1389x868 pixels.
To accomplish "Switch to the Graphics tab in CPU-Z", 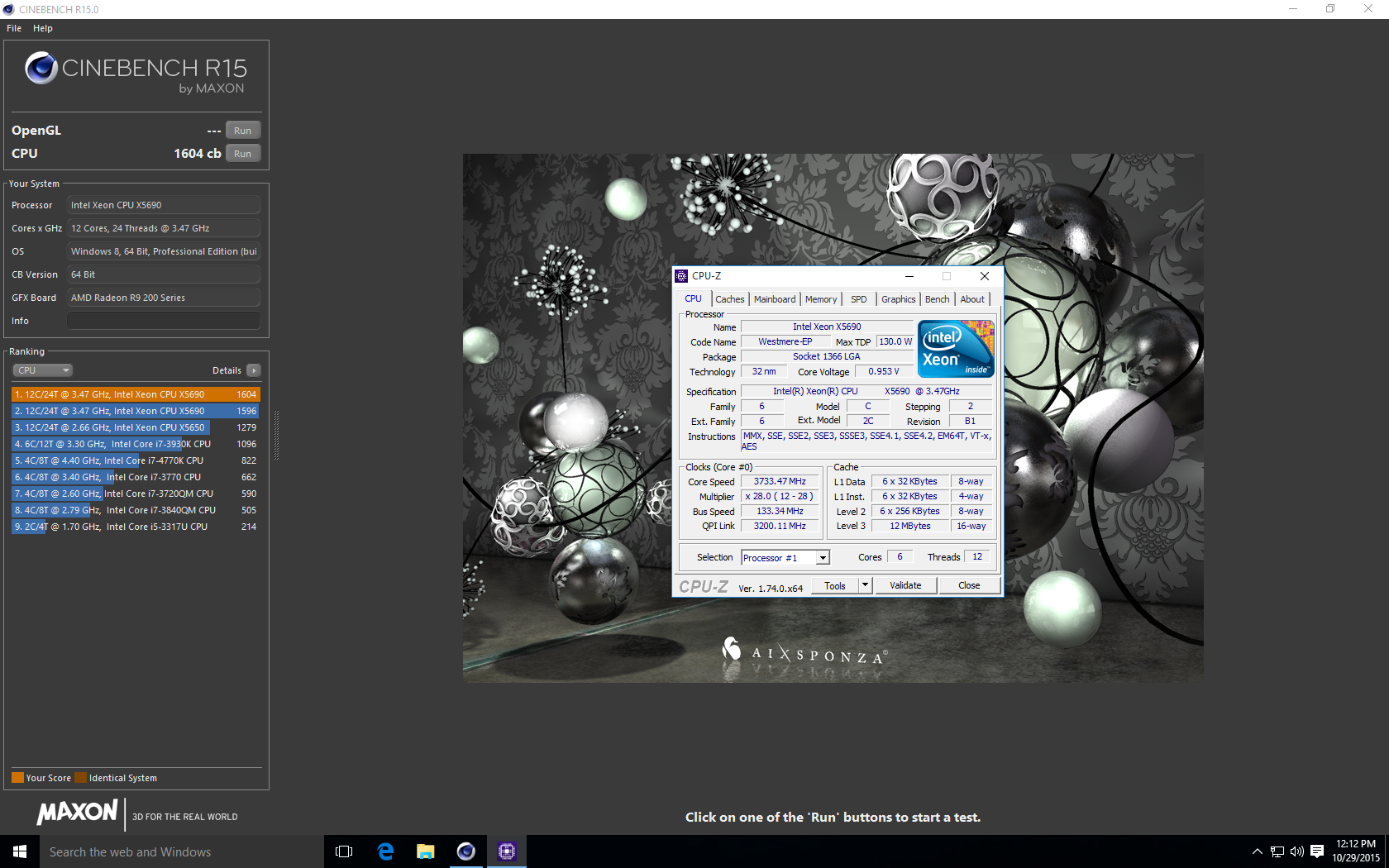I will pos(899,299).
